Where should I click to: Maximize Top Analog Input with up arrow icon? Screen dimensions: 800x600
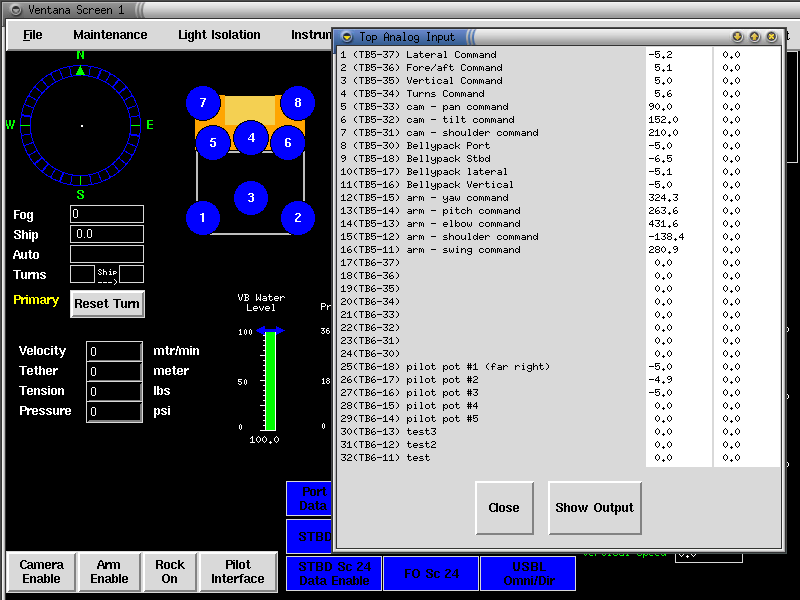755,37
